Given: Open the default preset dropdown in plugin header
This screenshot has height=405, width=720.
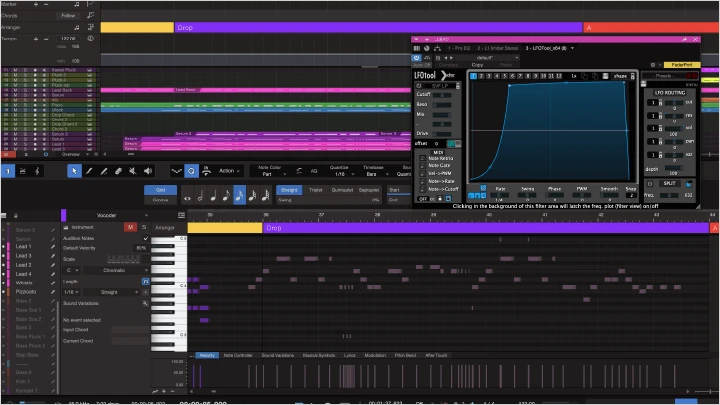Looking at the screenshot, I should (488, 58).
